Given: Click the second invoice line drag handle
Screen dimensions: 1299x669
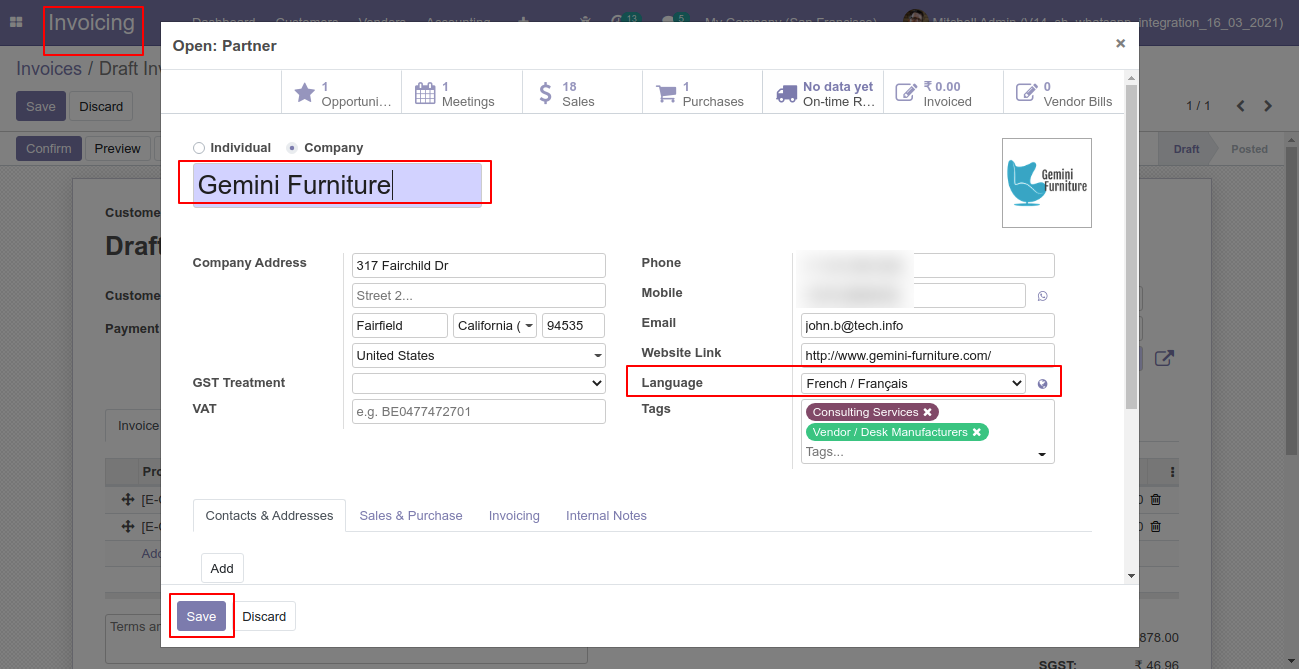Looking at the screenshot, I should pos(128,526).
